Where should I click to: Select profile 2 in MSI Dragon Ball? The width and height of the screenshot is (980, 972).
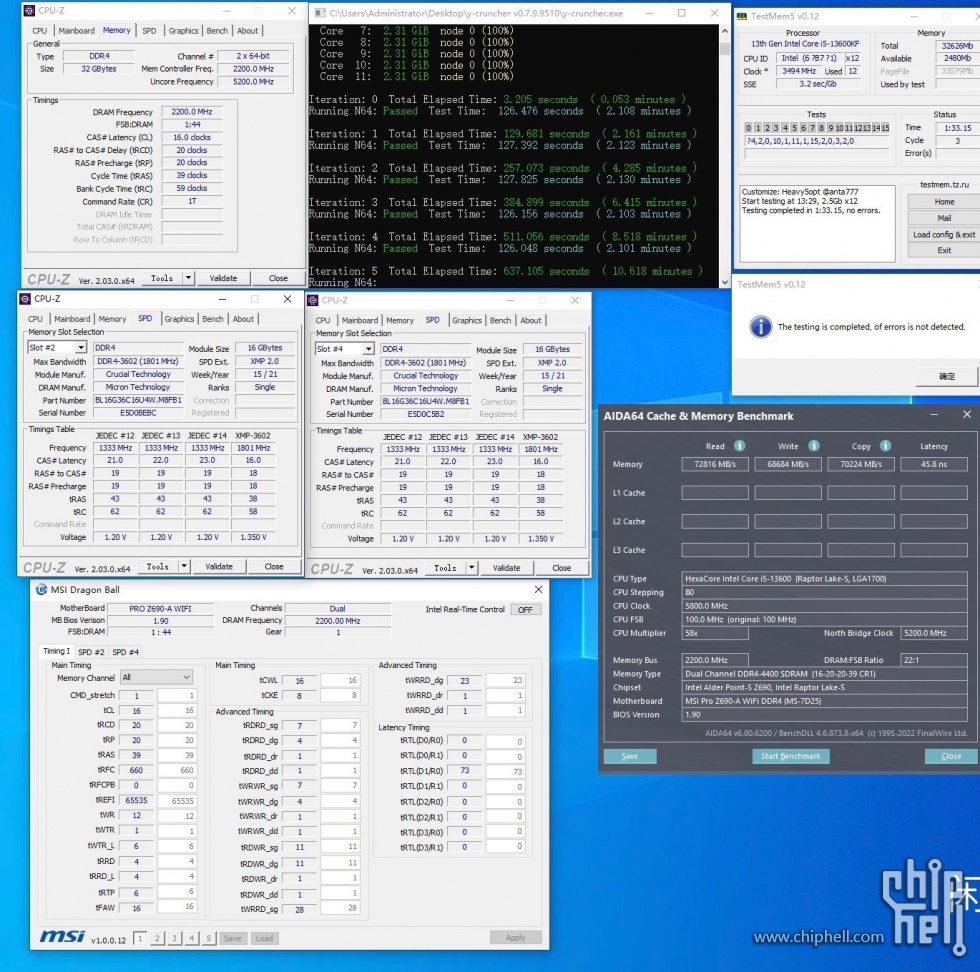coord(158,938)
